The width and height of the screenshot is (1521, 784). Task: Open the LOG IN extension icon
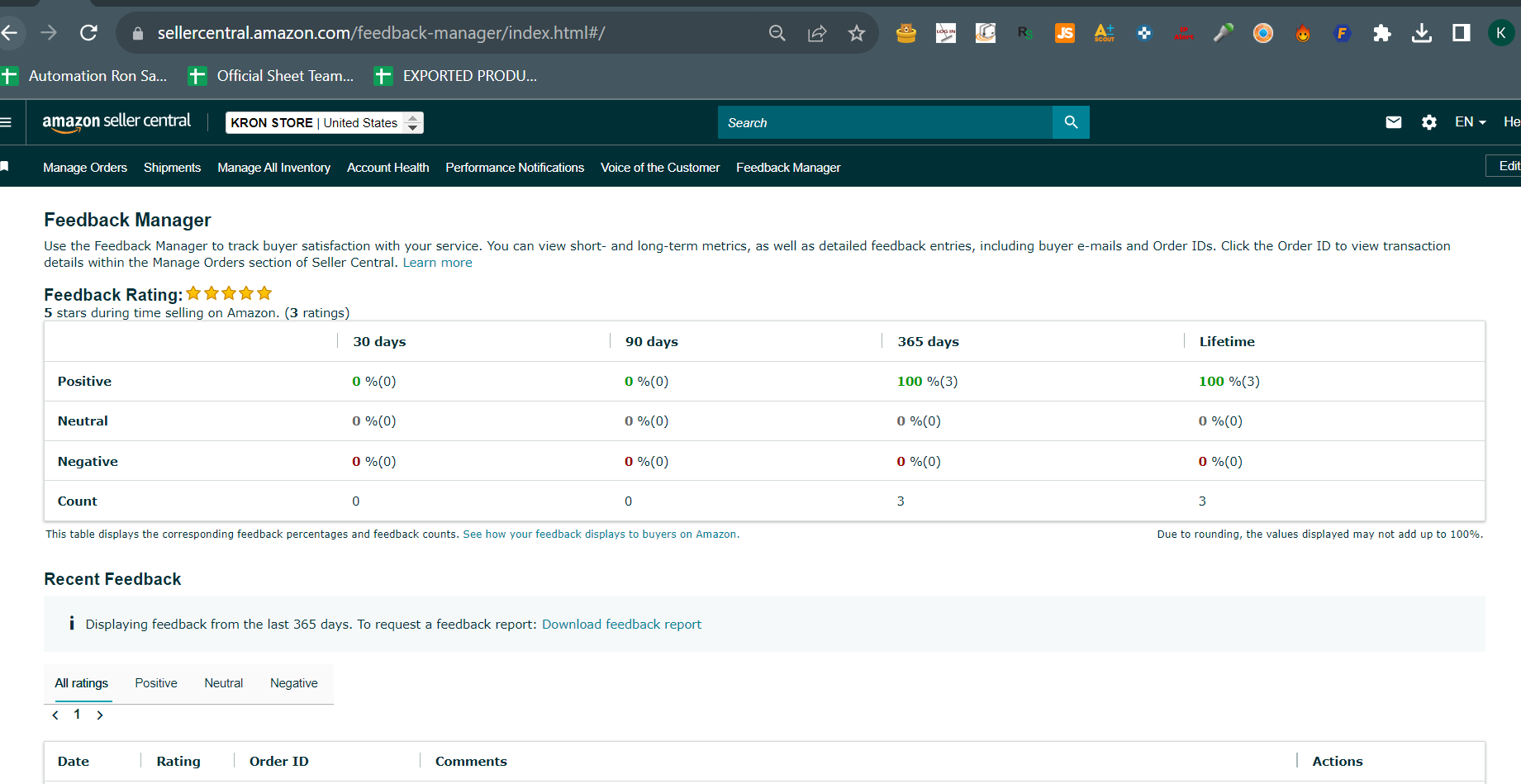pyautogui.click(x=946, y=33)
